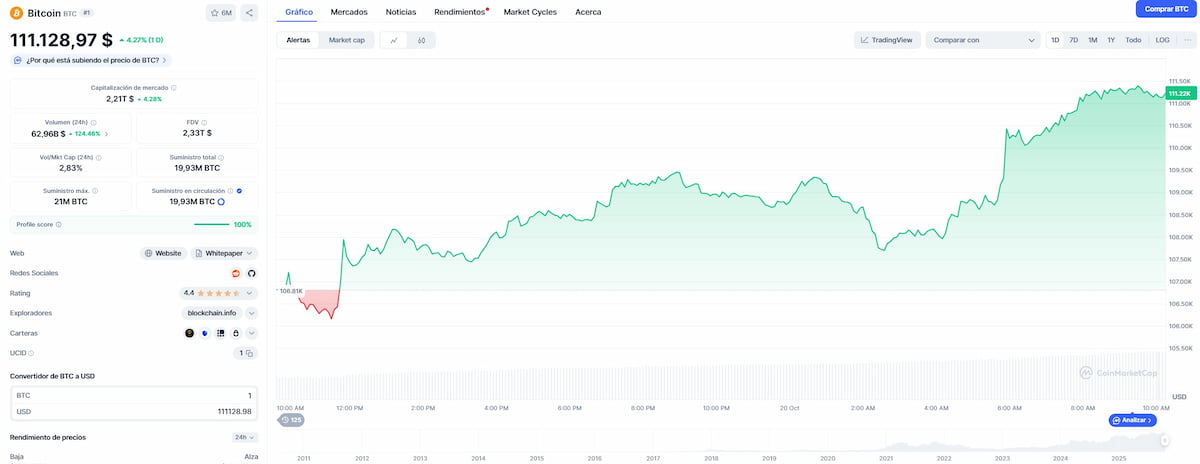Click the USD amount input field

[134, 411]
